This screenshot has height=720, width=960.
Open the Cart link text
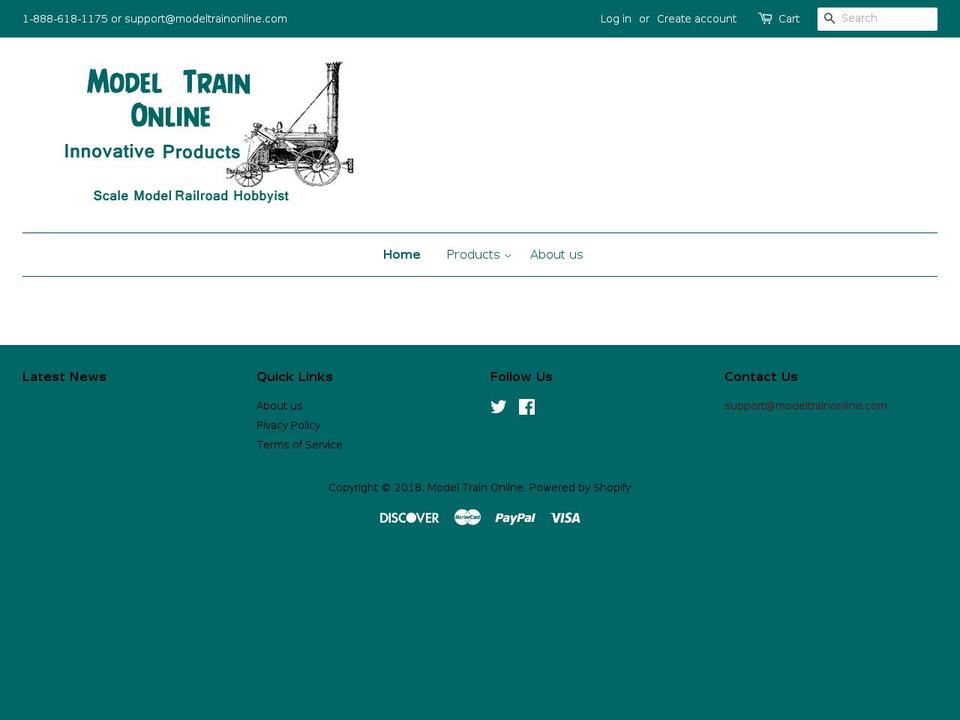789,19
